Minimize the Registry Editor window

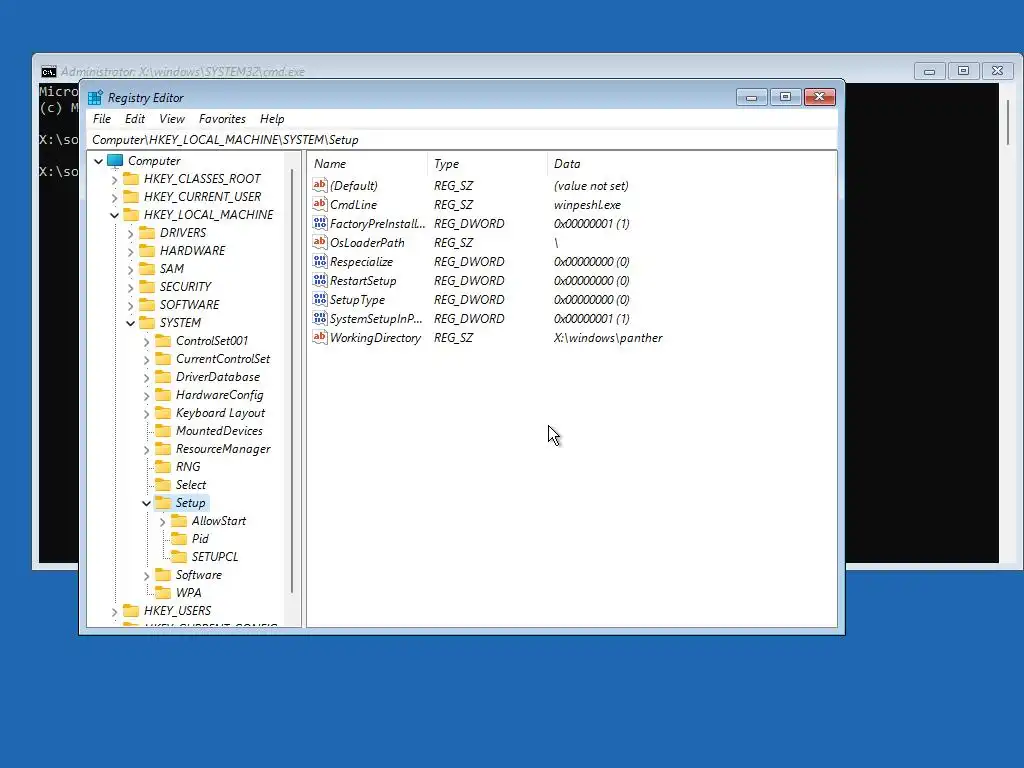coord(752,97)
